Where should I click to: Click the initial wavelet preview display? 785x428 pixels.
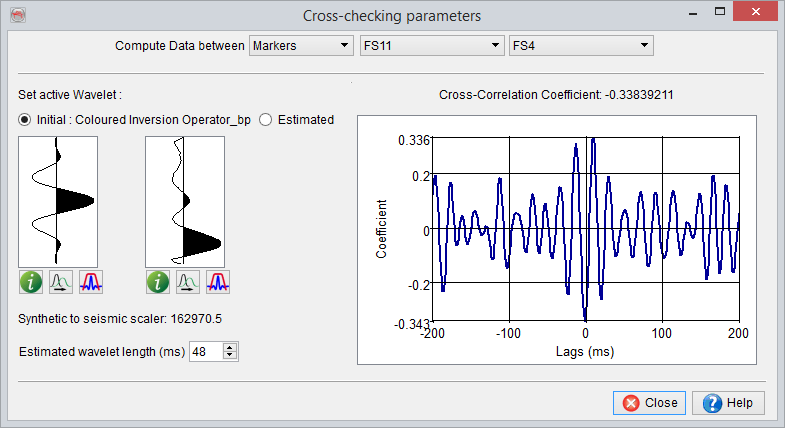point(58,200)
